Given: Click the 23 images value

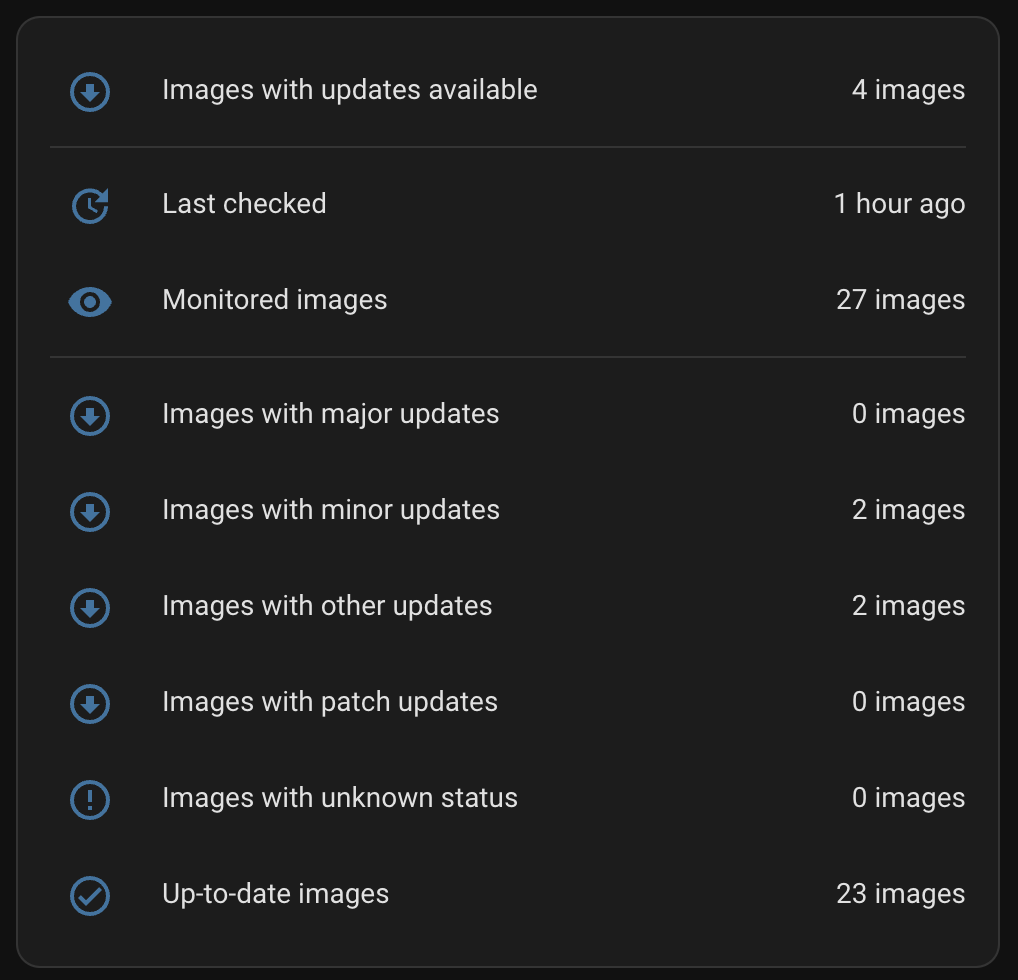Looking at the screenshot, I should [900, 894].
